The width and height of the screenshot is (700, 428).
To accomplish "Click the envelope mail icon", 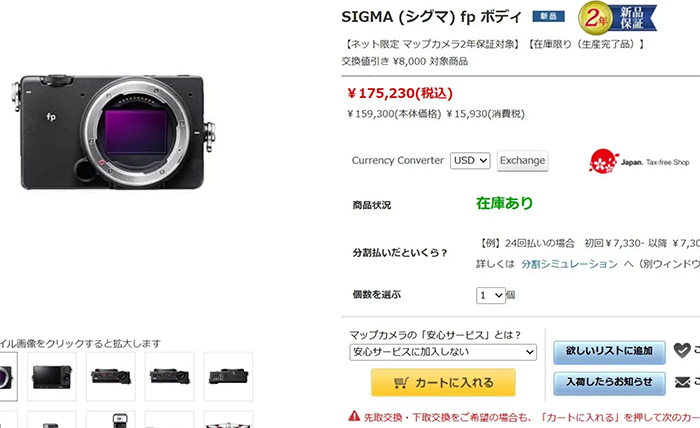I will coord(683,381).
